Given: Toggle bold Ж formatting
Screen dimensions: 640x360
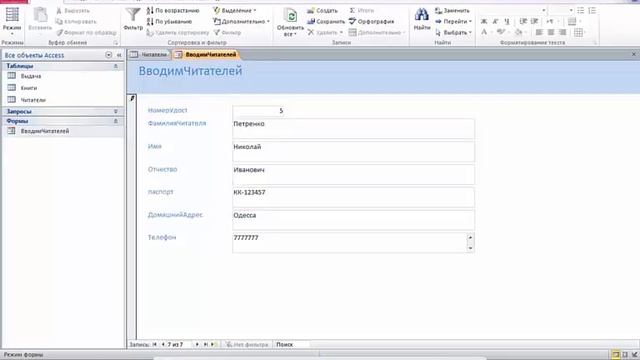Looking at the screenshot, I should pyautogui.click(x=484, y=21).
